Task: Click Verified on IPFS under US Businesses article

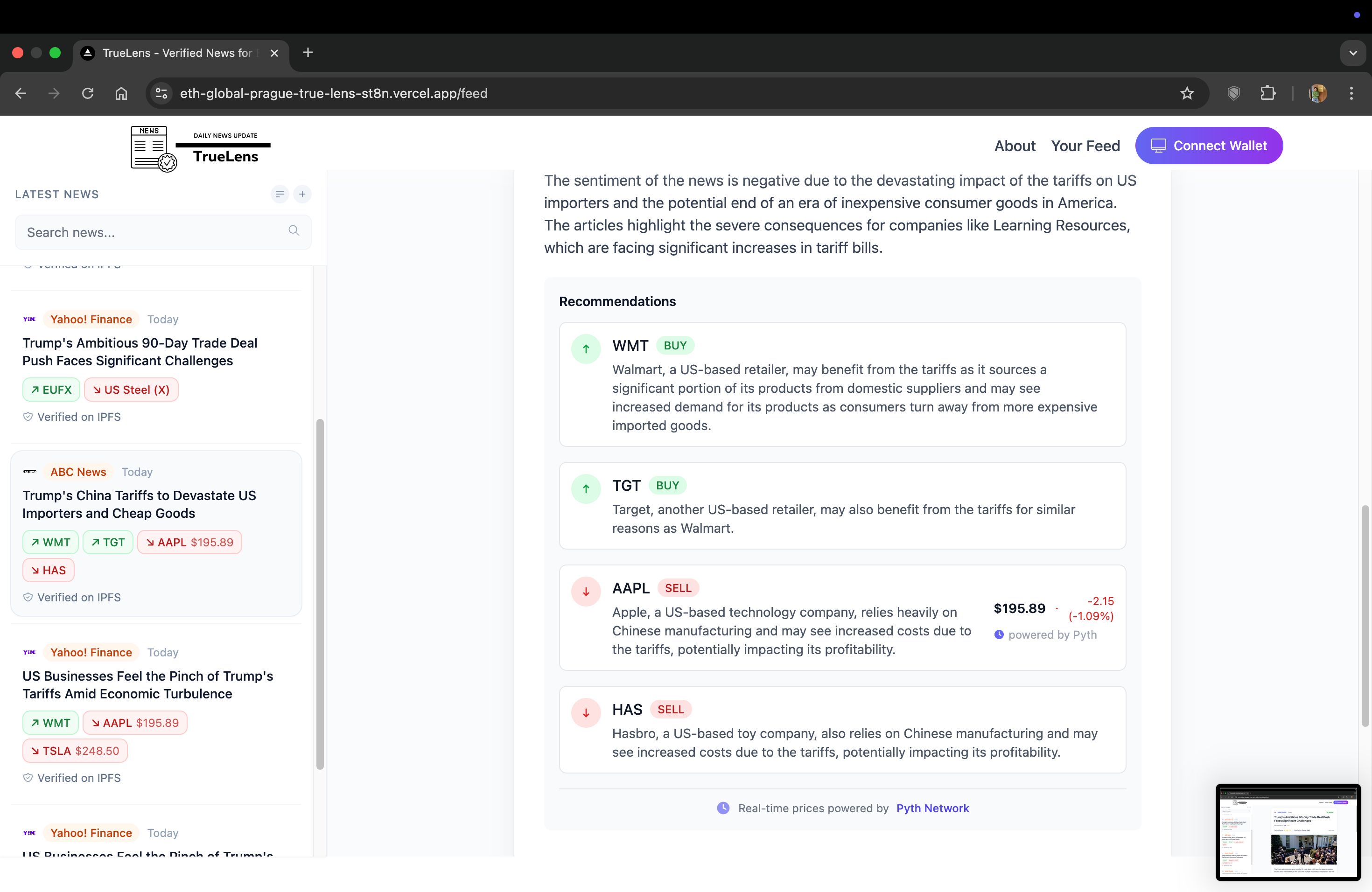Action: tap(72, 778)
